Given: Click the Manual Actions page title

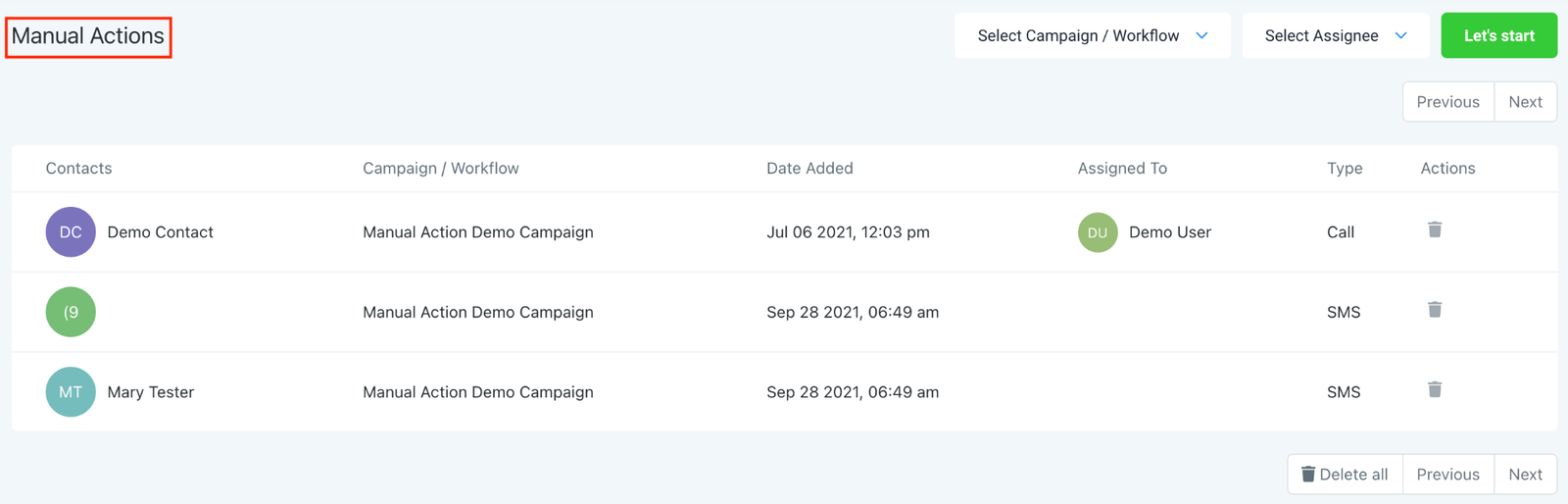Looking at the screenshot, I should [88, 36].
